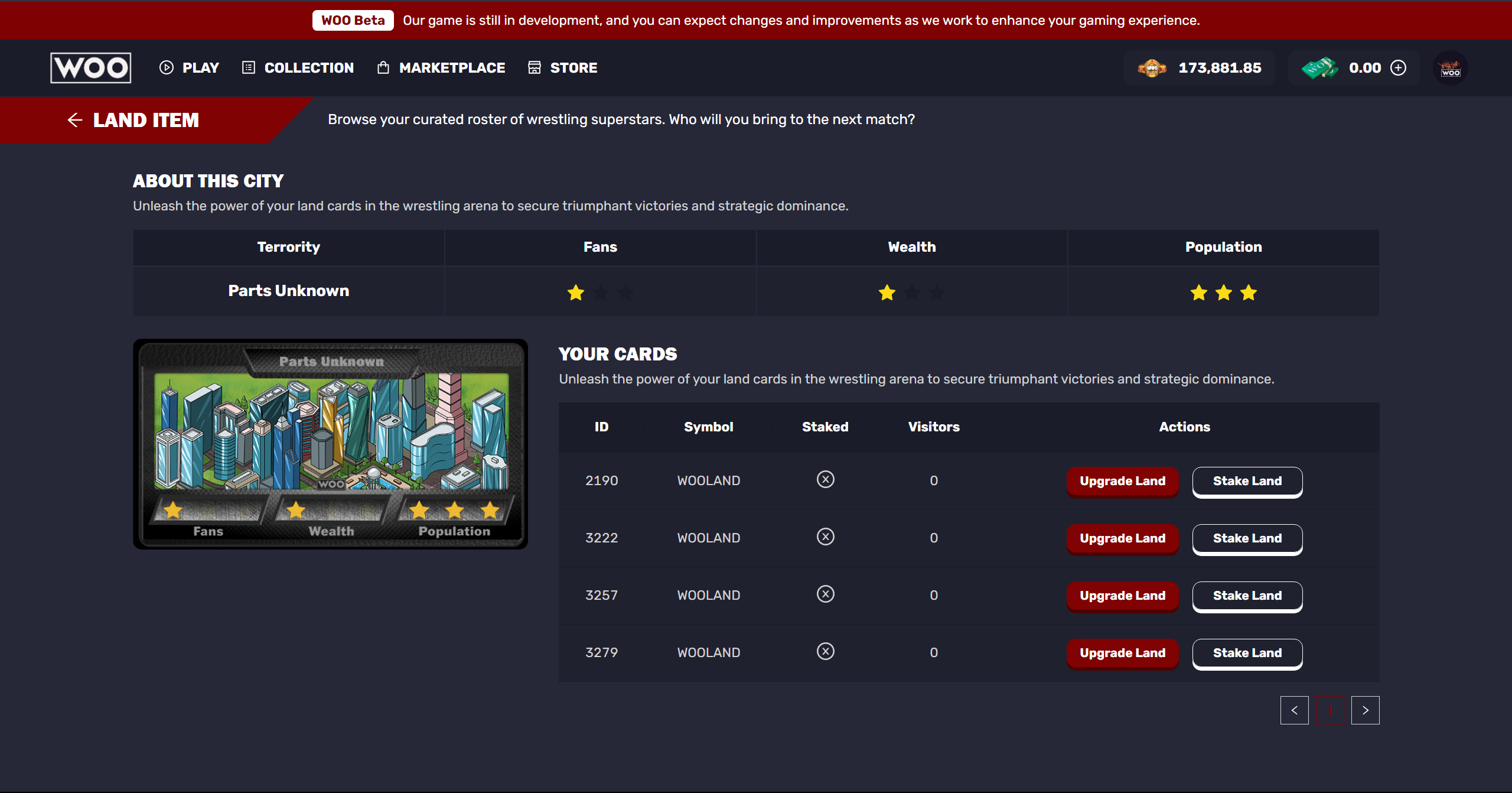Stake Land for card 3279
The width and height of the screenshot is (1512, 793).
click(1247, 653)
